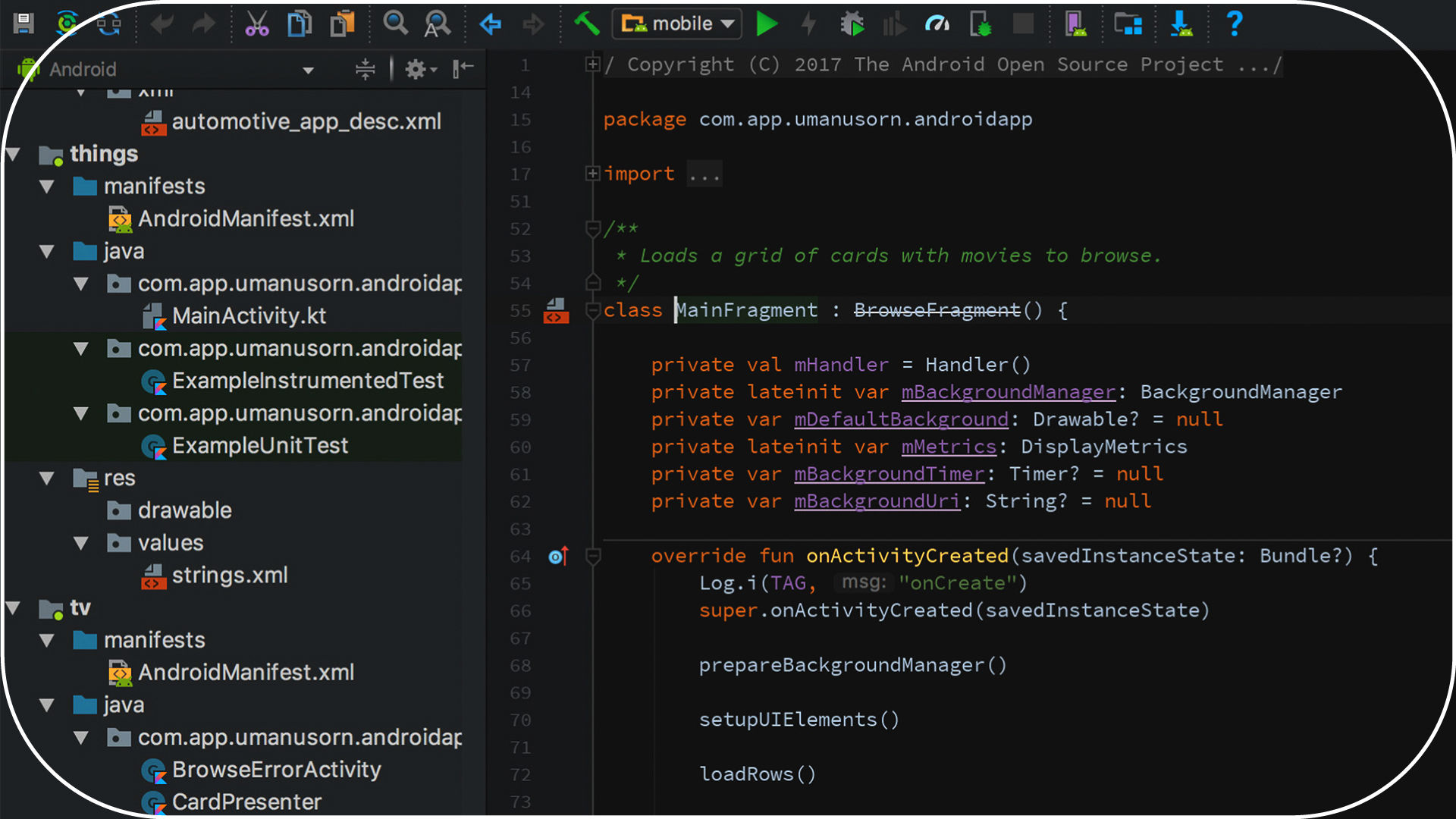
Task: Expand the folded import statements
Action: click(x=592, y=174)
